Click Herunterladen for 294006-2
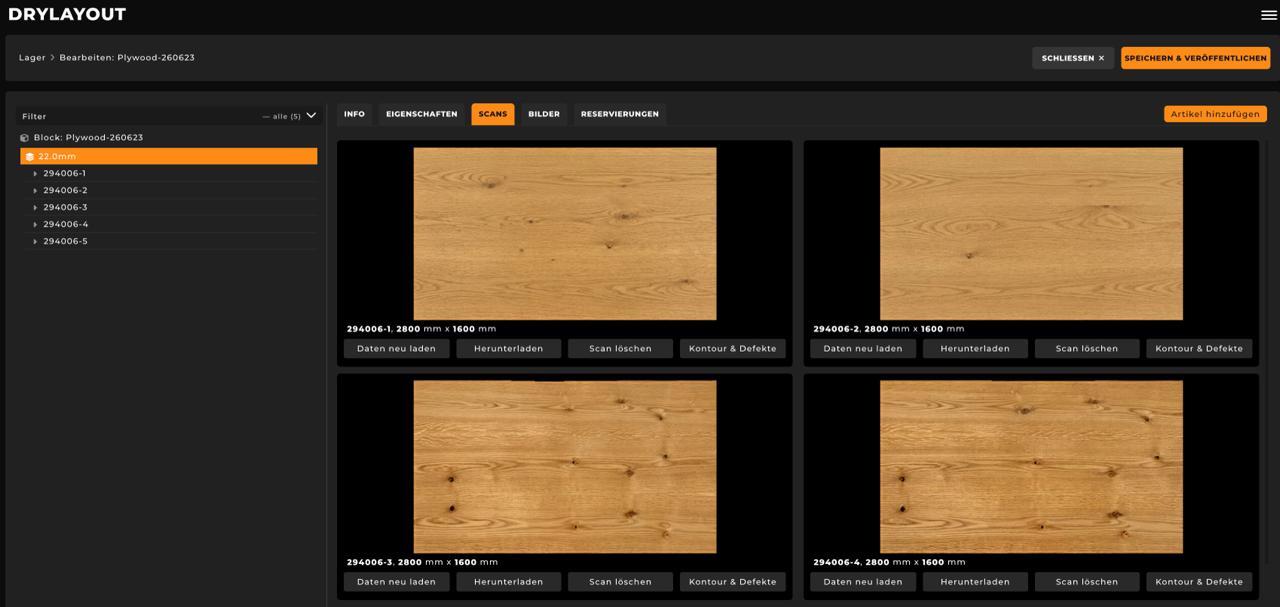The image size is (1280, 607). tap(975, 349)
